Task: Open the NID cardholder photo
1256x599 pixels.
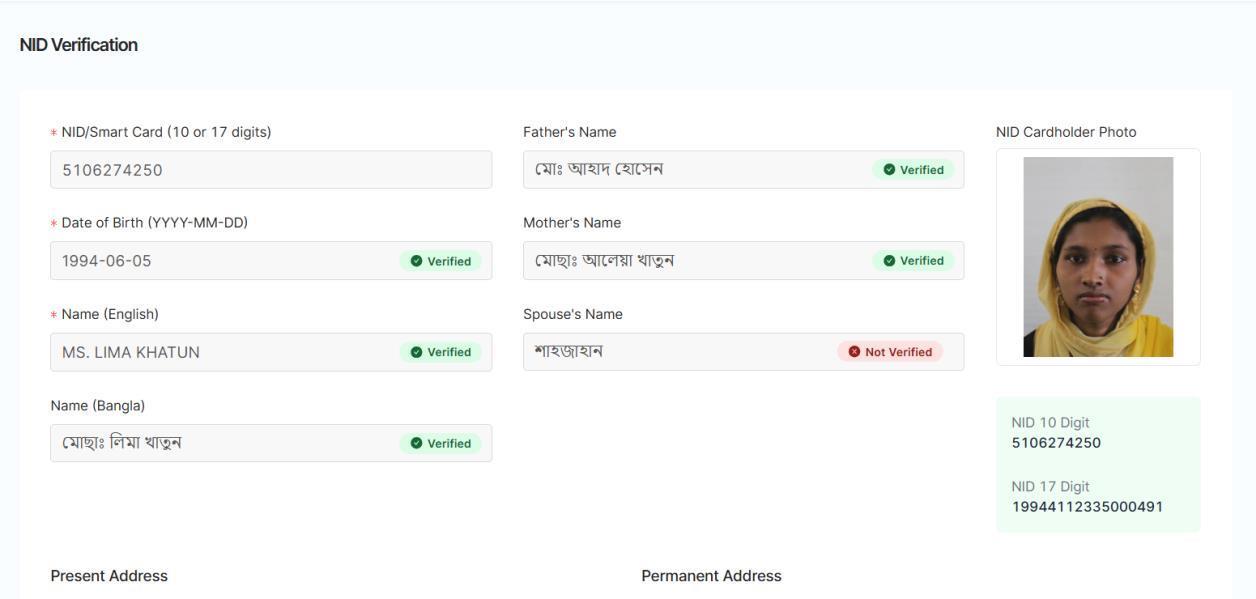Action: [1098, 257]
